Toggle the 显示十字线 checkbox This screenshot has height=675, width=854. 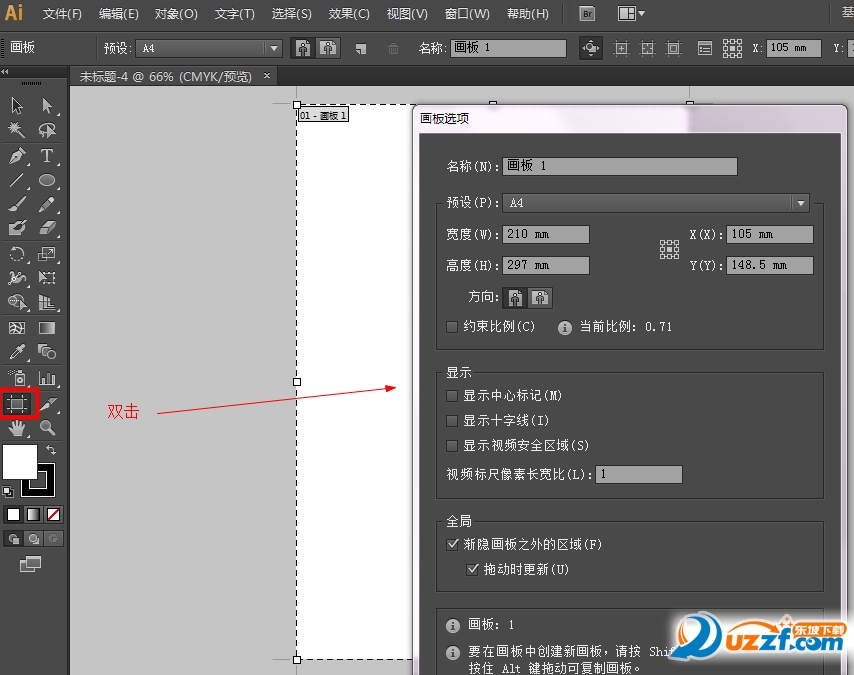[452, 421]
